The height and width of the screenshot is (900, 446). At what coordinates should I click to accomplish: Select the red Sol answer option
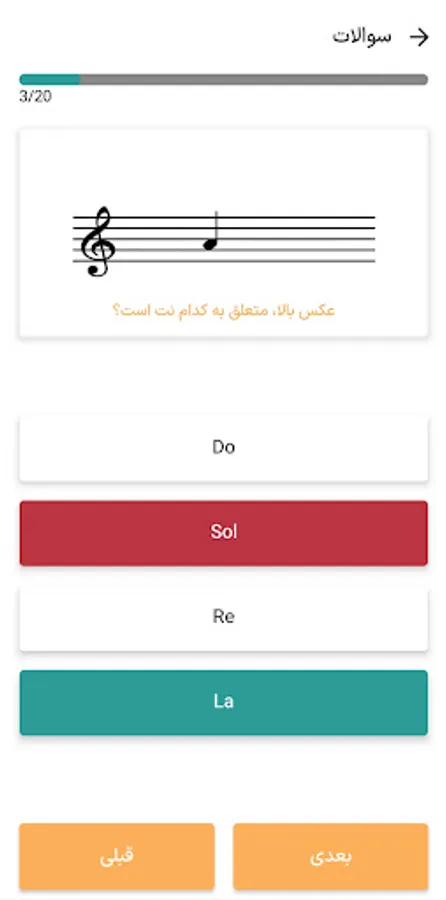click(223, 533)
